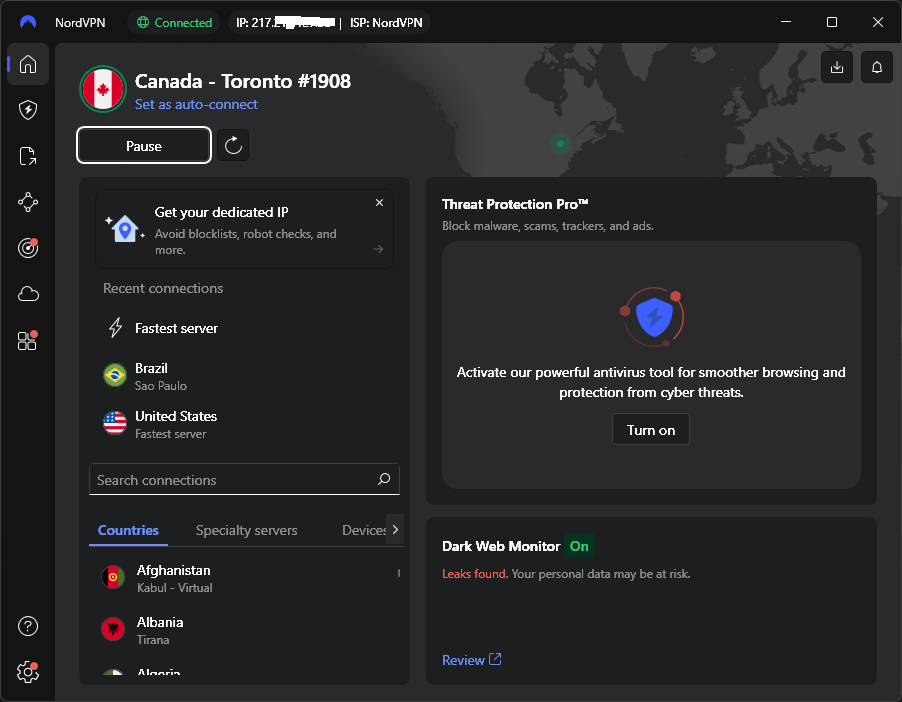Open file sharing icon in sidebar
This screenshot has width=902, height=702.
coord(28,156)
